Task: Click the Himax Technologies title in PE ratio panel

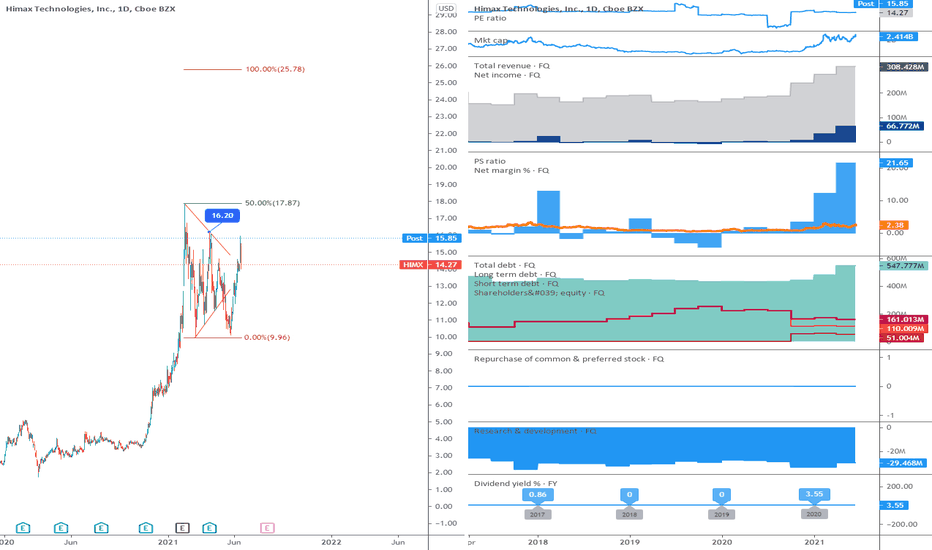Action: [559, 9]
